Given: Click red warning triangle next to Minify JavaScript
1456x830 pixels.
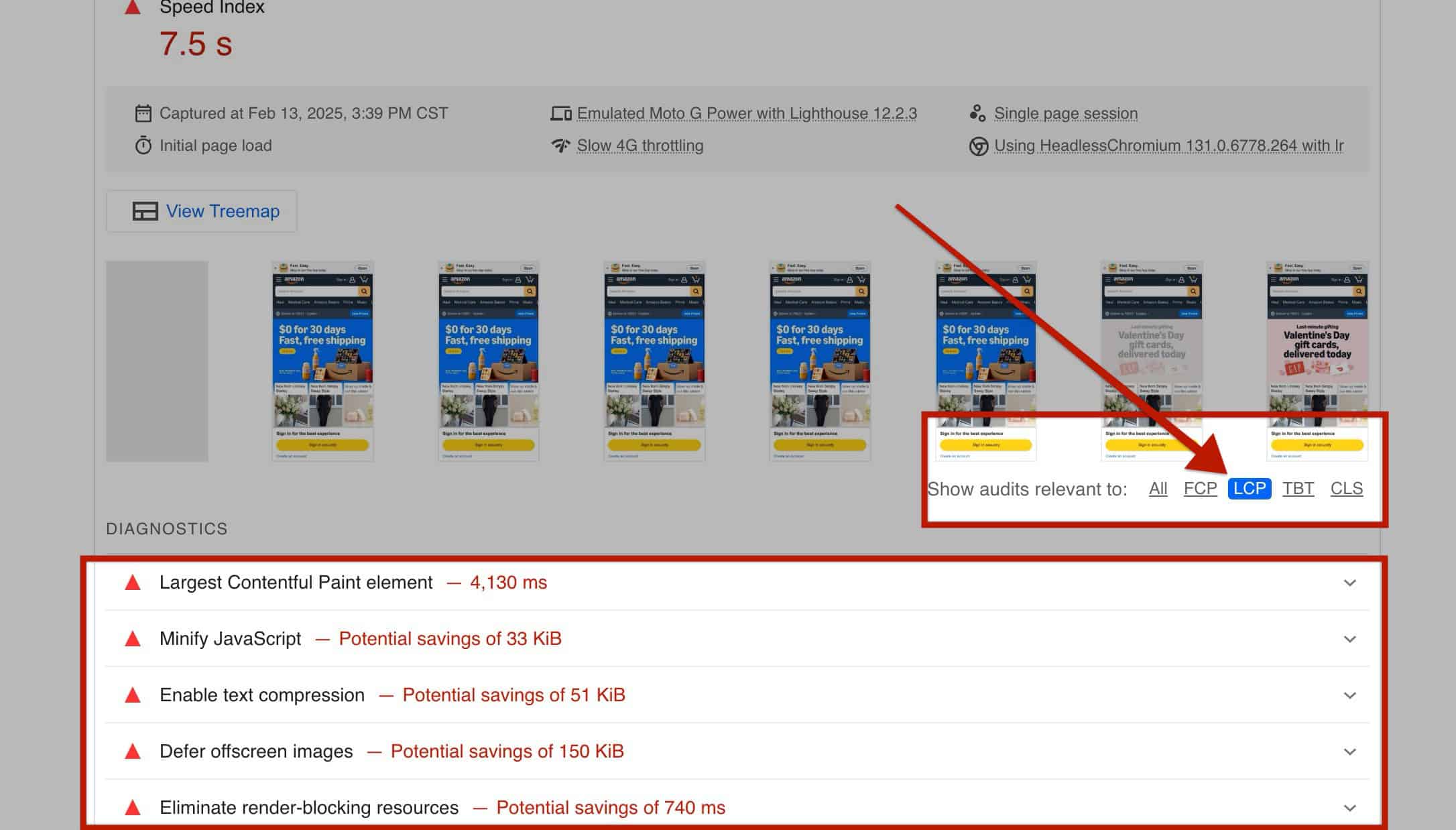Looking at the screenshot, I should pyautogui.click(x=133, y=639).
